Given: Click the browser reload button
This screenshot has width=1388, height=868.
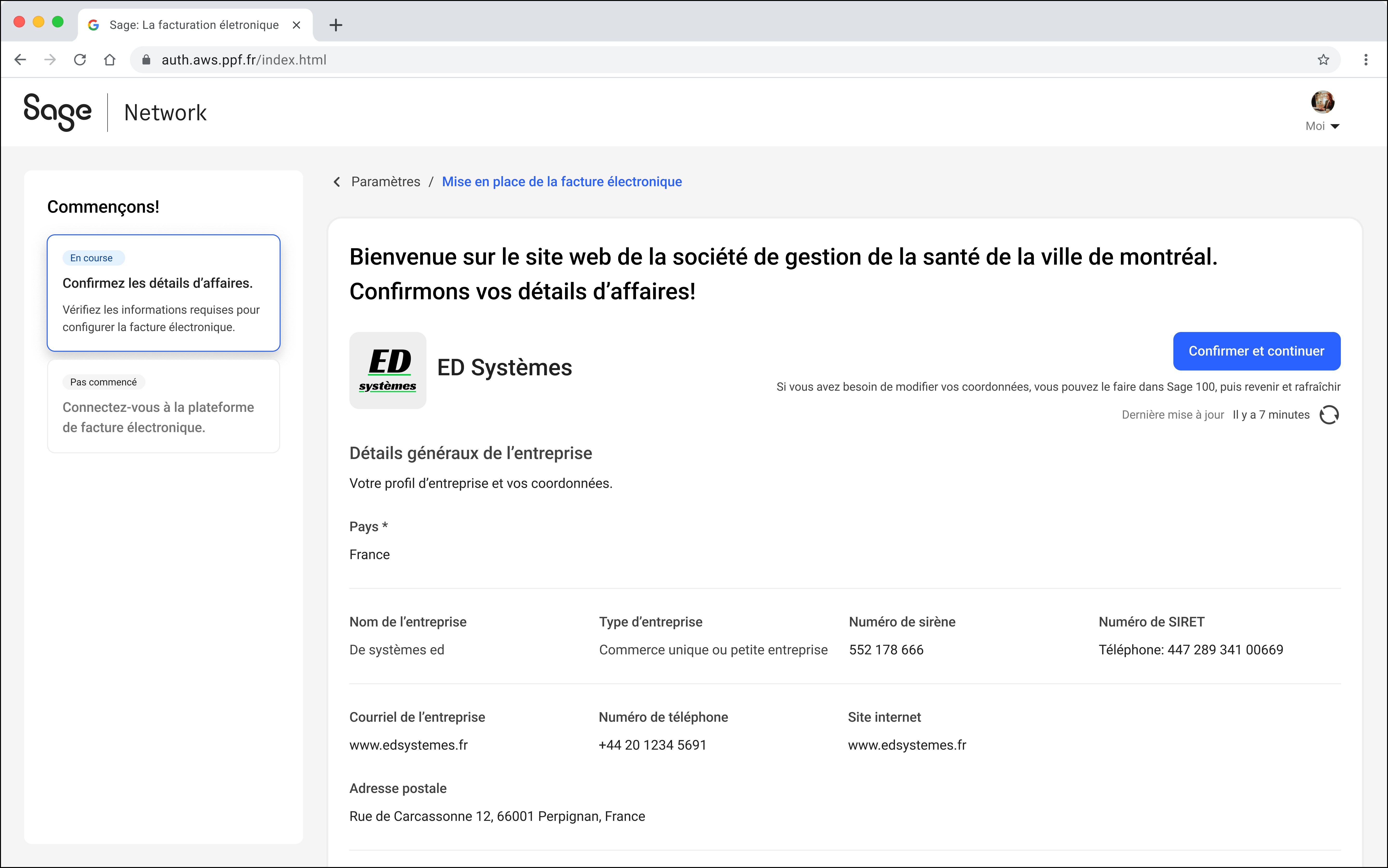Looking at the screenshot, I should (x=80, y=60).
